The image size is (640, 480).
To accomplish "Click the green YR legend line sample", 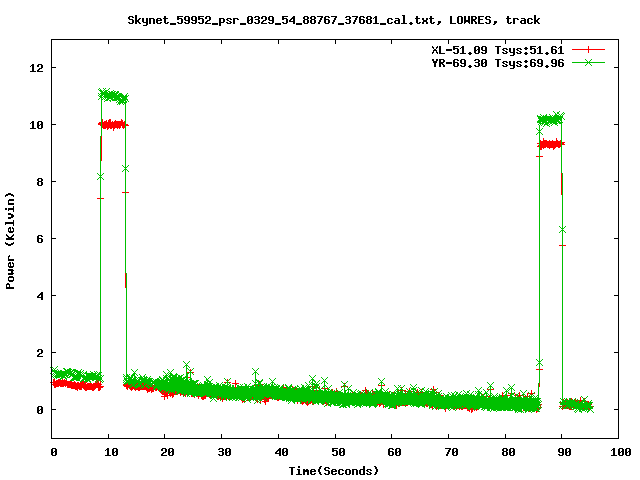I will point(588,62).
